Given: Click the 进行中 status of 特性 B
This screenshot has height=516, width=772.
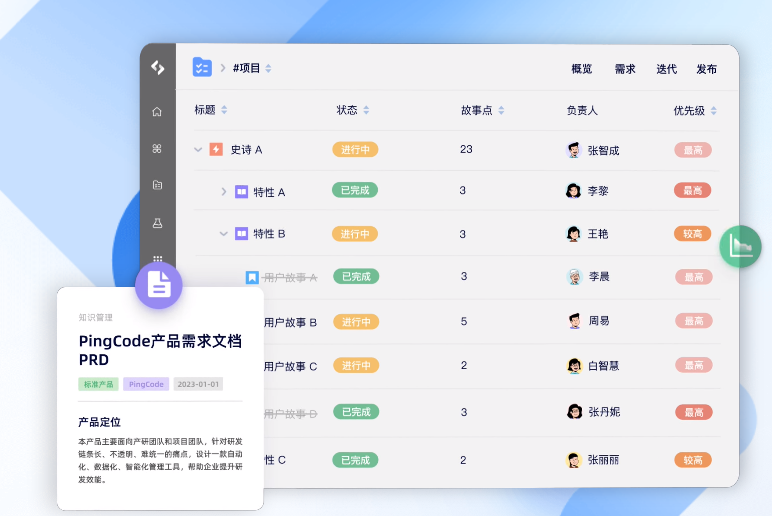Looking at the screenshot, I should [355, 233].
